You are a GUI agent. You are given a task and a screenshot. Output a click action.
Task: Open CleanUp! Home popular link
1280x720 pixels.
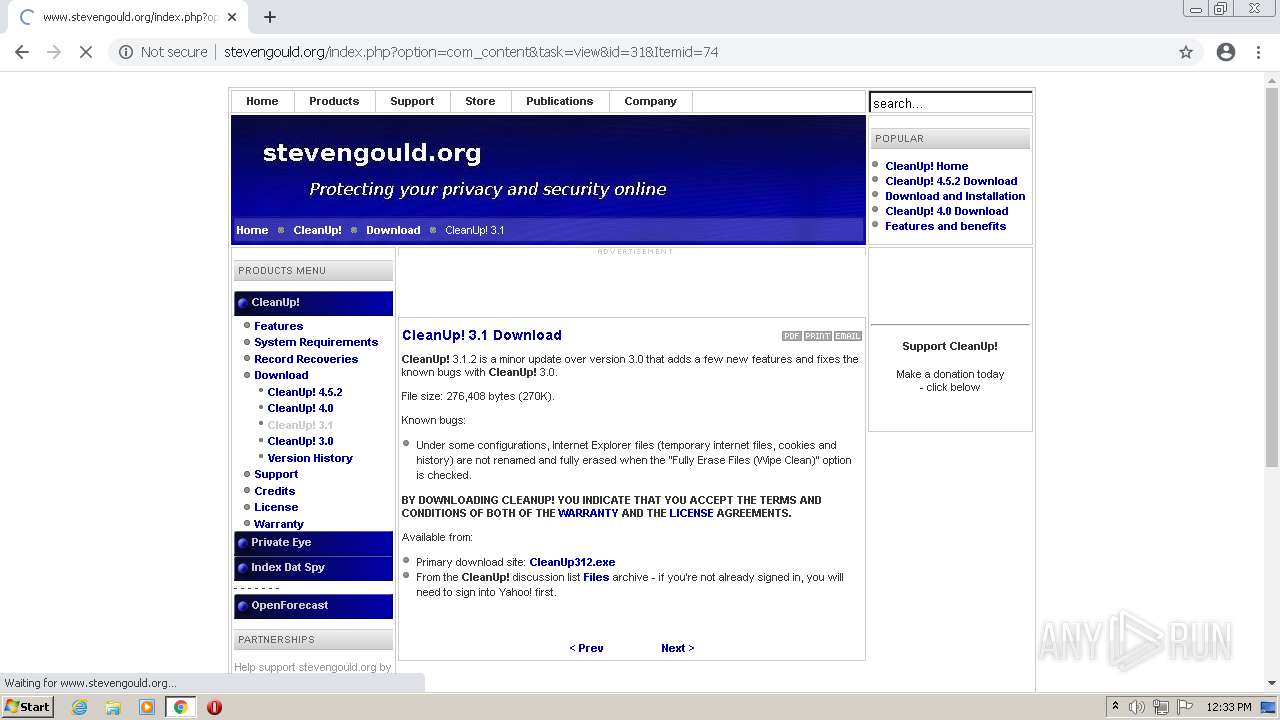pyautogui.click(x=926, y=166)
